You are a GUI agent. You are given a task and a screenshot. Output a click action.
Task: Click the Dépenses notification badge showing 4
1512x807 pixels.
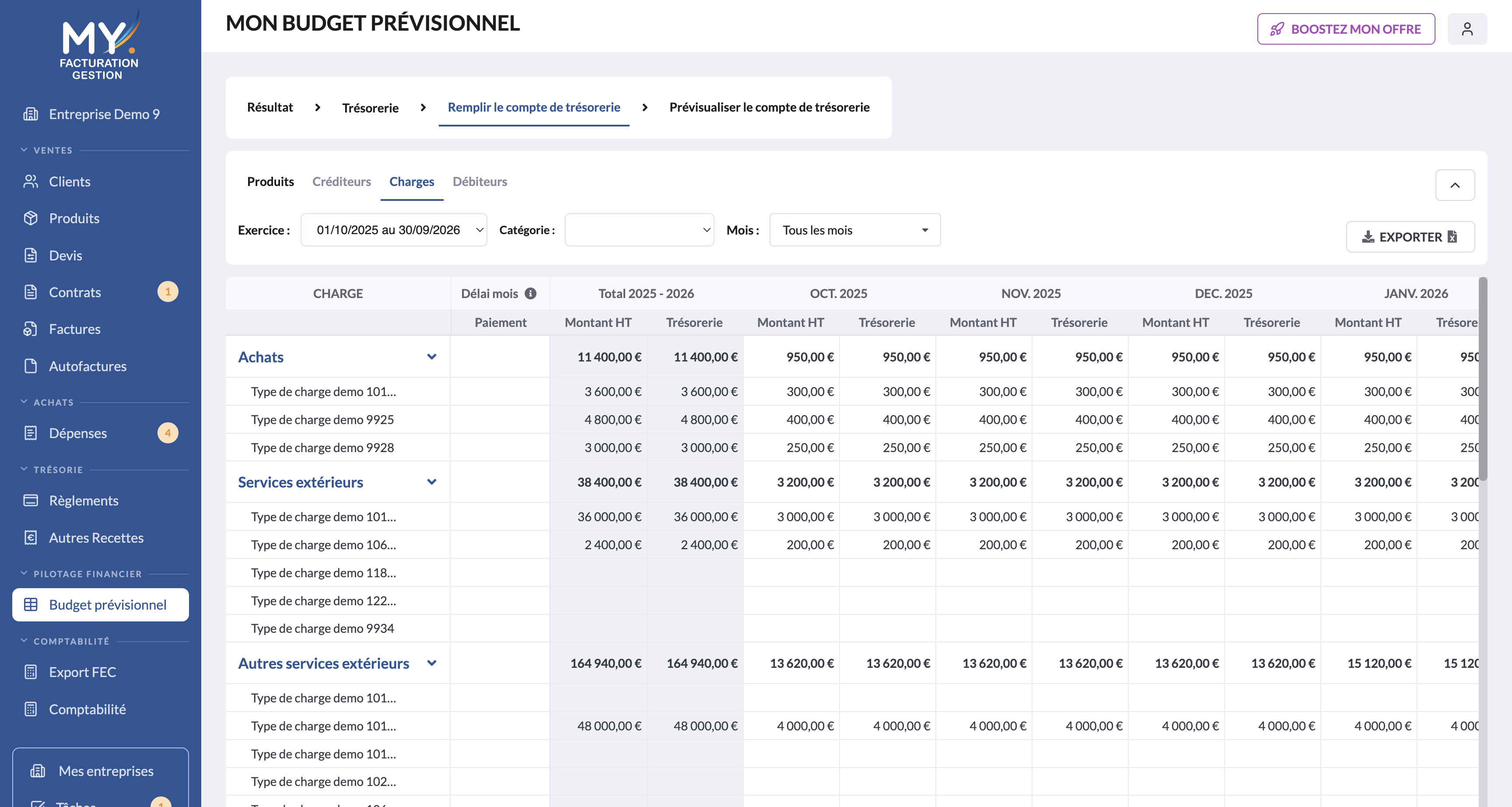tap(167, 433)
